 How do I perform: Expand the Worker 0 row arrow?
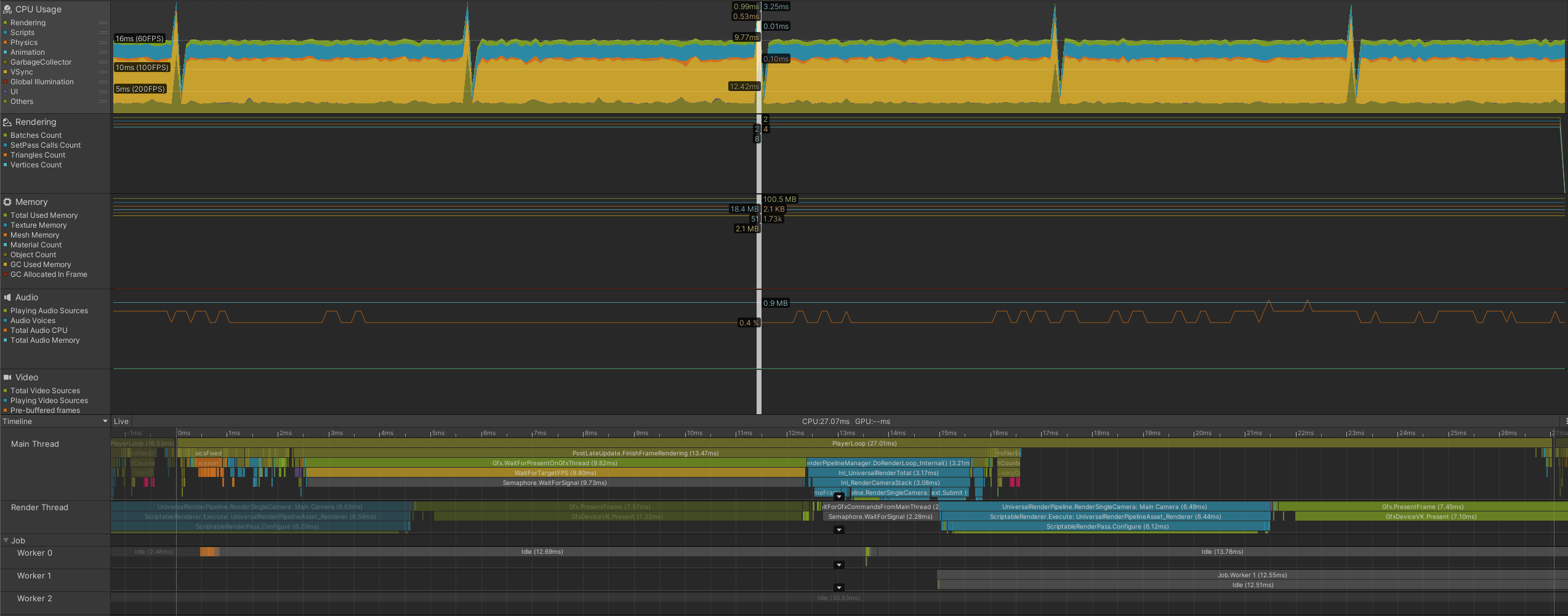[838, 565]
